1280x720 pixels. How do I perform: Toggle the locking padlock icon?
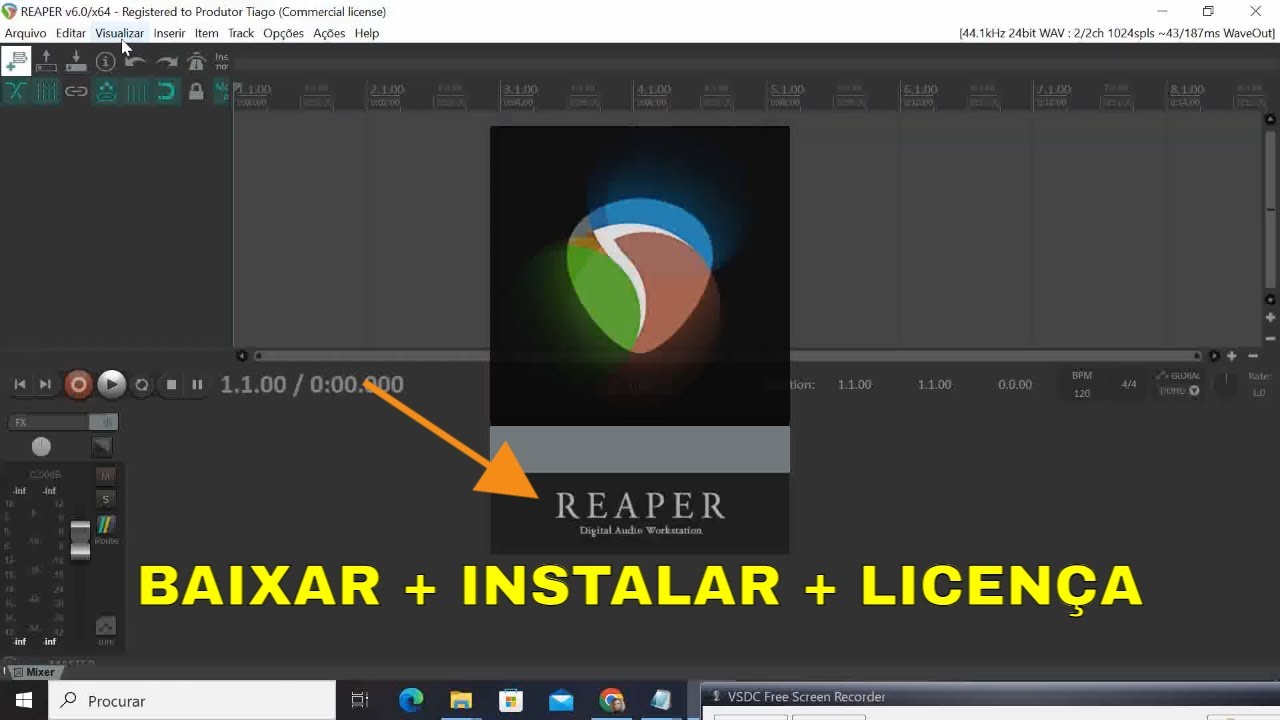point(196,92)
